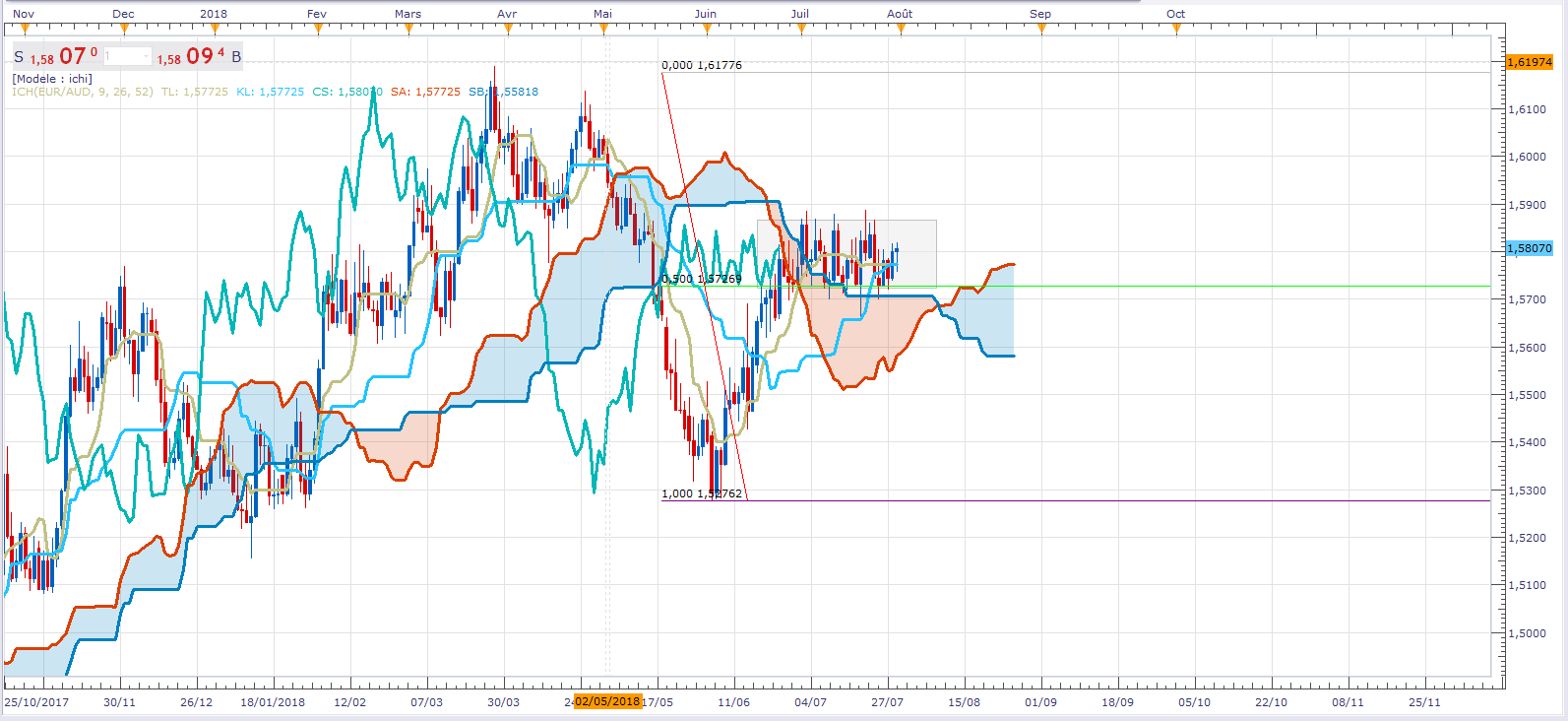This screenshot has height=721, width=1568.
Task: Click the orange marker under Juin
Action: 706,29
